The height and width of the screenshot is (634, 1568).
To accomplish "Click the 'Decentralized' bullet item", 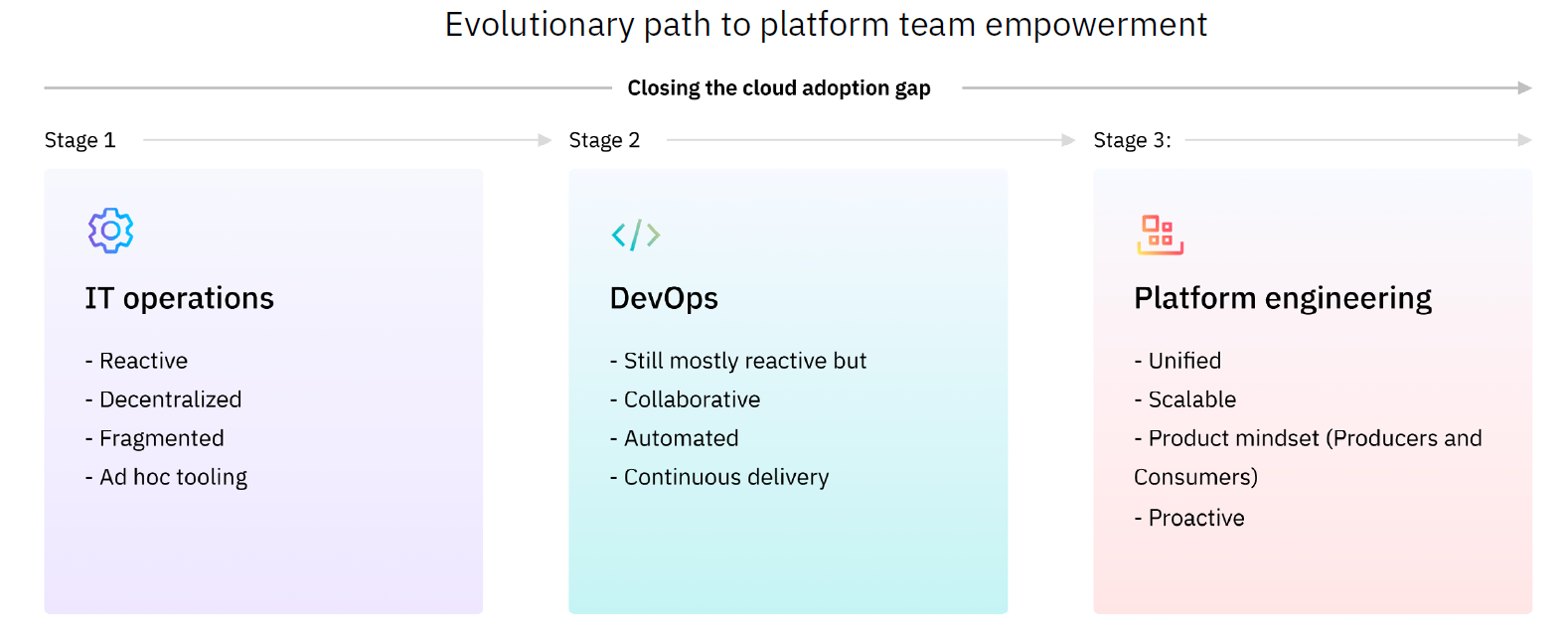I will coord(170,399).
